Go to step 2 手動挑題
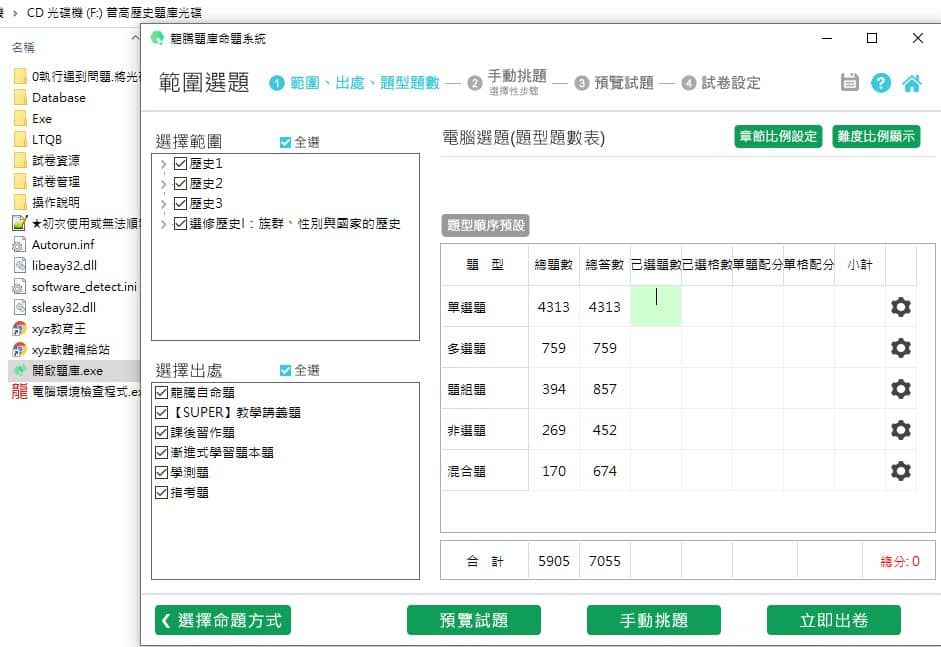This screenshot has height=647, width=941. tap(508, 82)
